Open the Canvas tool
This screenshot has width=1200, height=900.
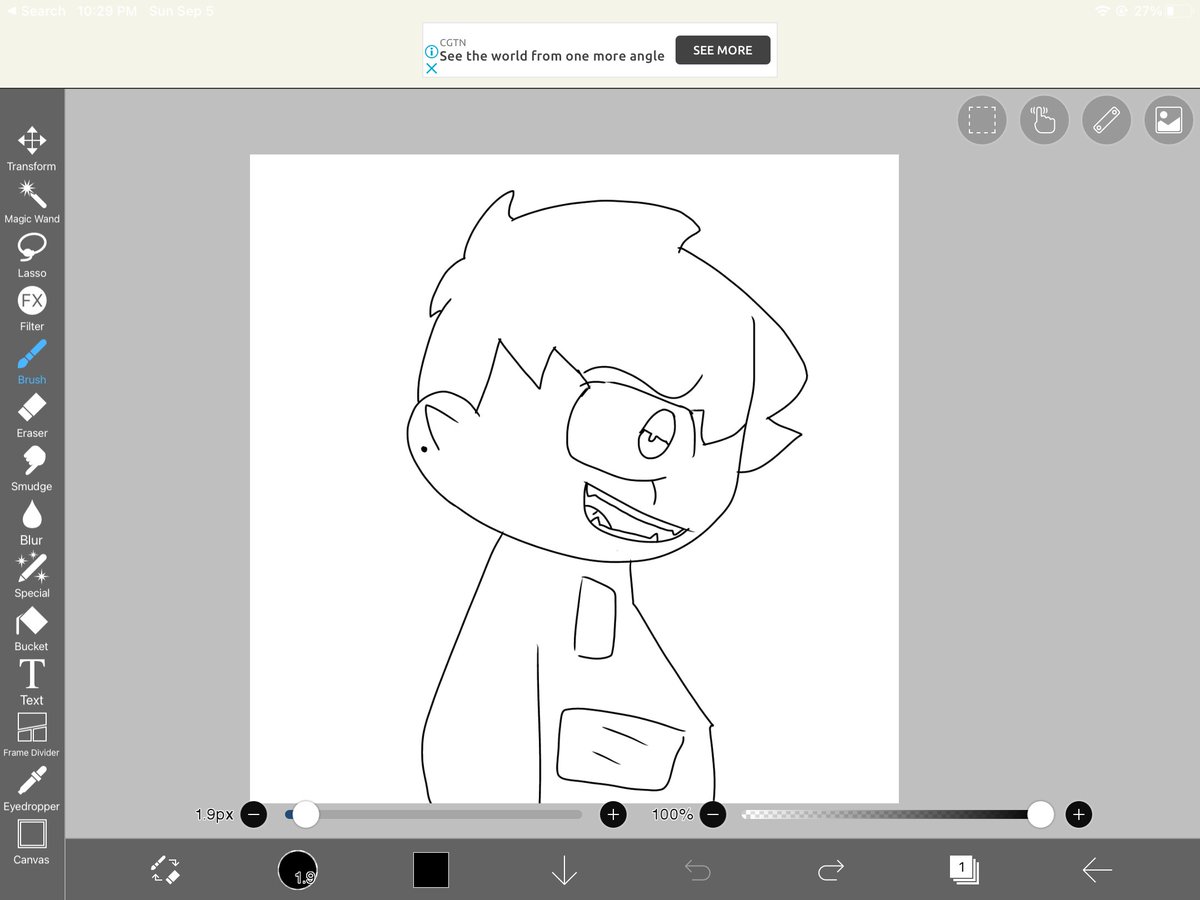click(x=32, y=842)
